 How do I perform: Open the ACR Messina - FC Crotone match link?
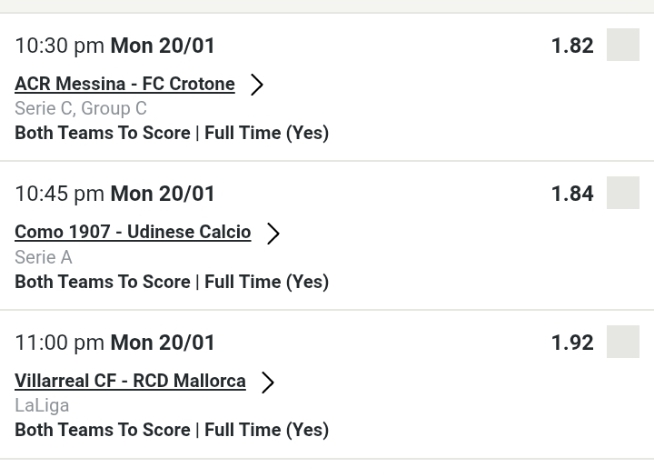pos(125,84)
